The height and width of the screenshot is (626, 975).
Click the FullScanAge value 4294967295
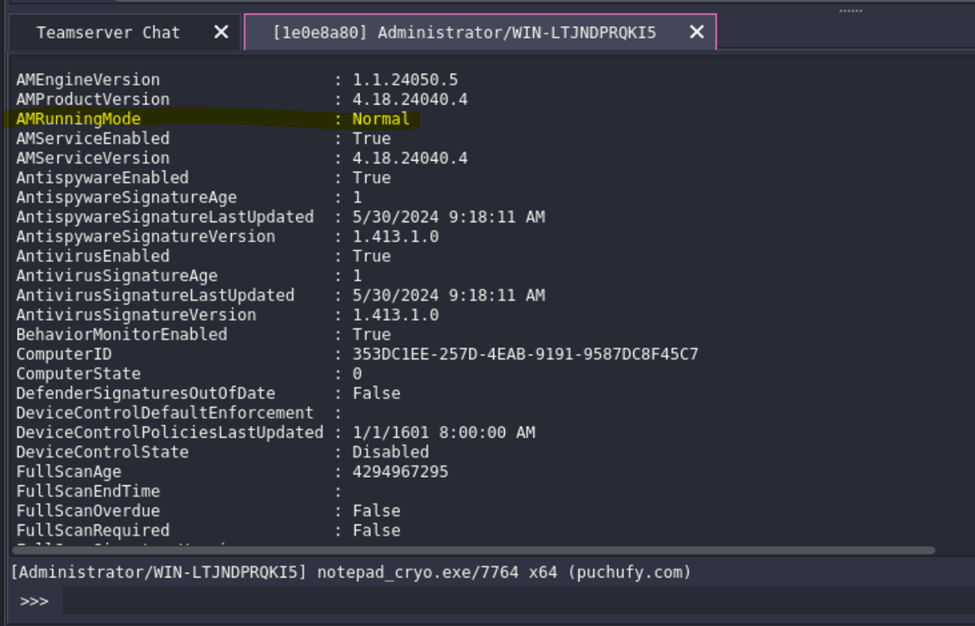pyautogui.click(x=400, y=472)
